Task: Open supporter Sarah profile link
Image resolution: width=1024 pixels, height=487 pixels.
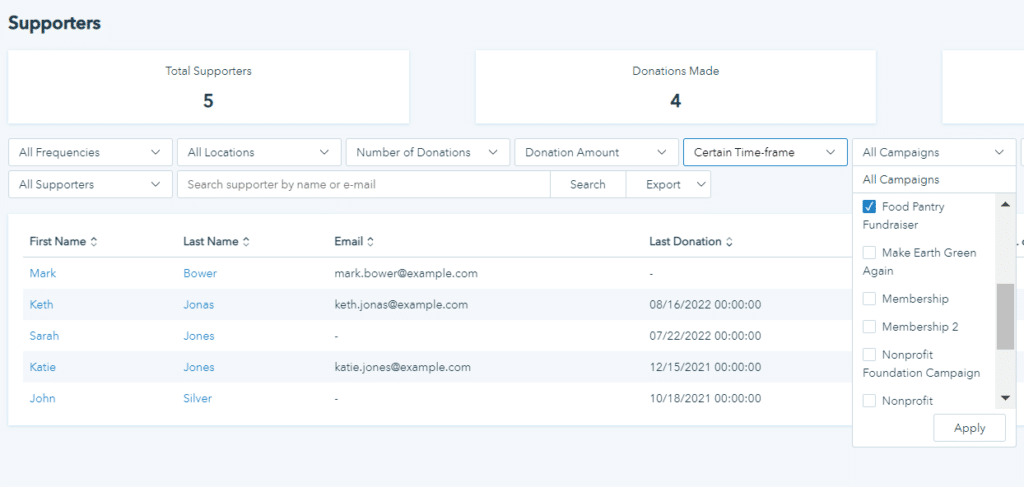Action: pos(44,336)
